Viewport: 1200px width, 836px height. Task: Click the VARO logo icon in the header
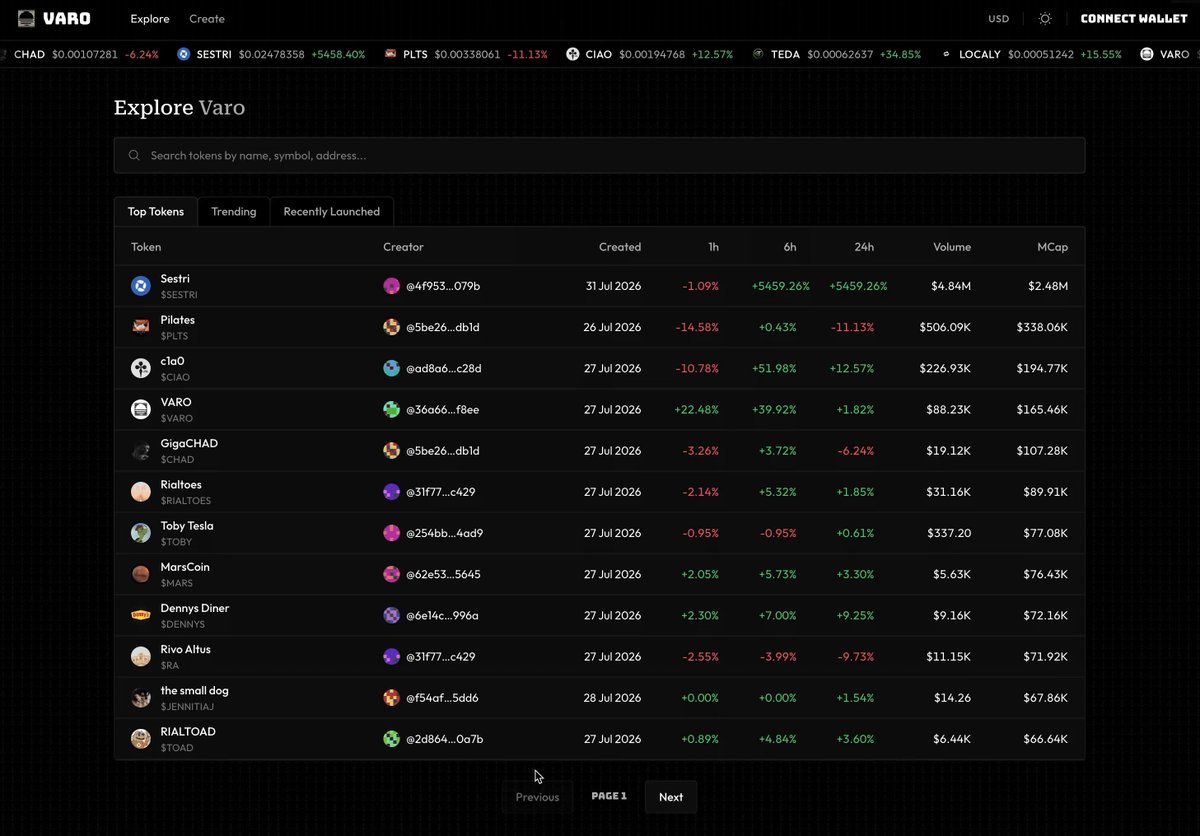point(26,18)
